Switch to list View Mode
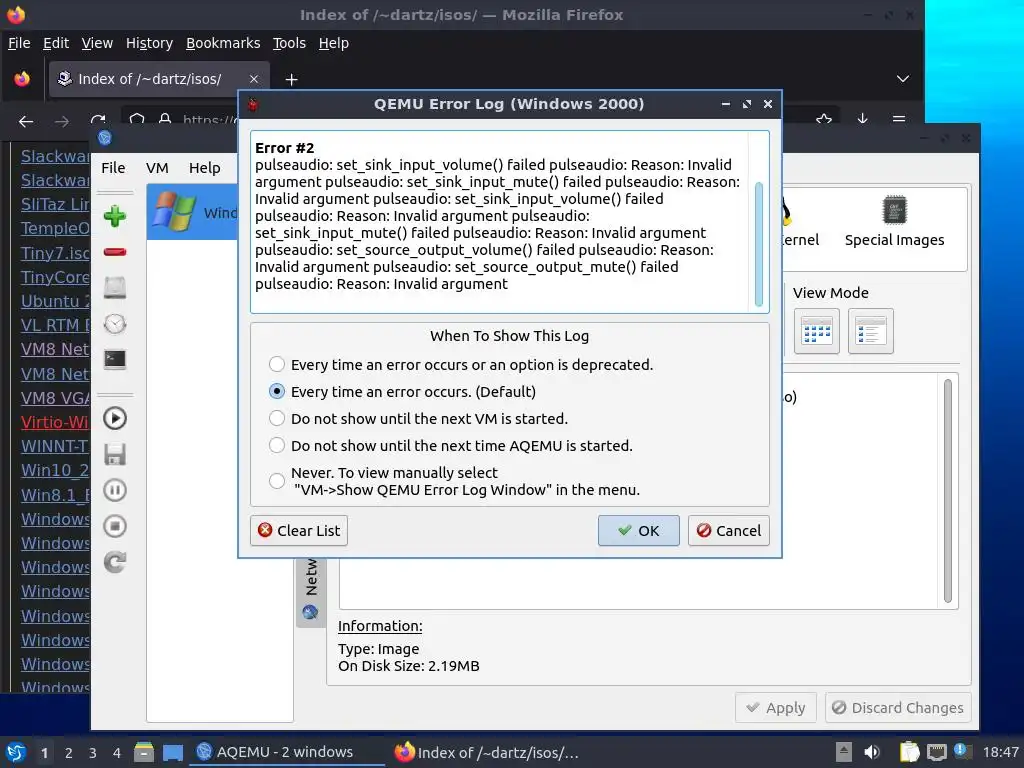The width and height of the screenshot is (1024, 768). coord(871,331)
